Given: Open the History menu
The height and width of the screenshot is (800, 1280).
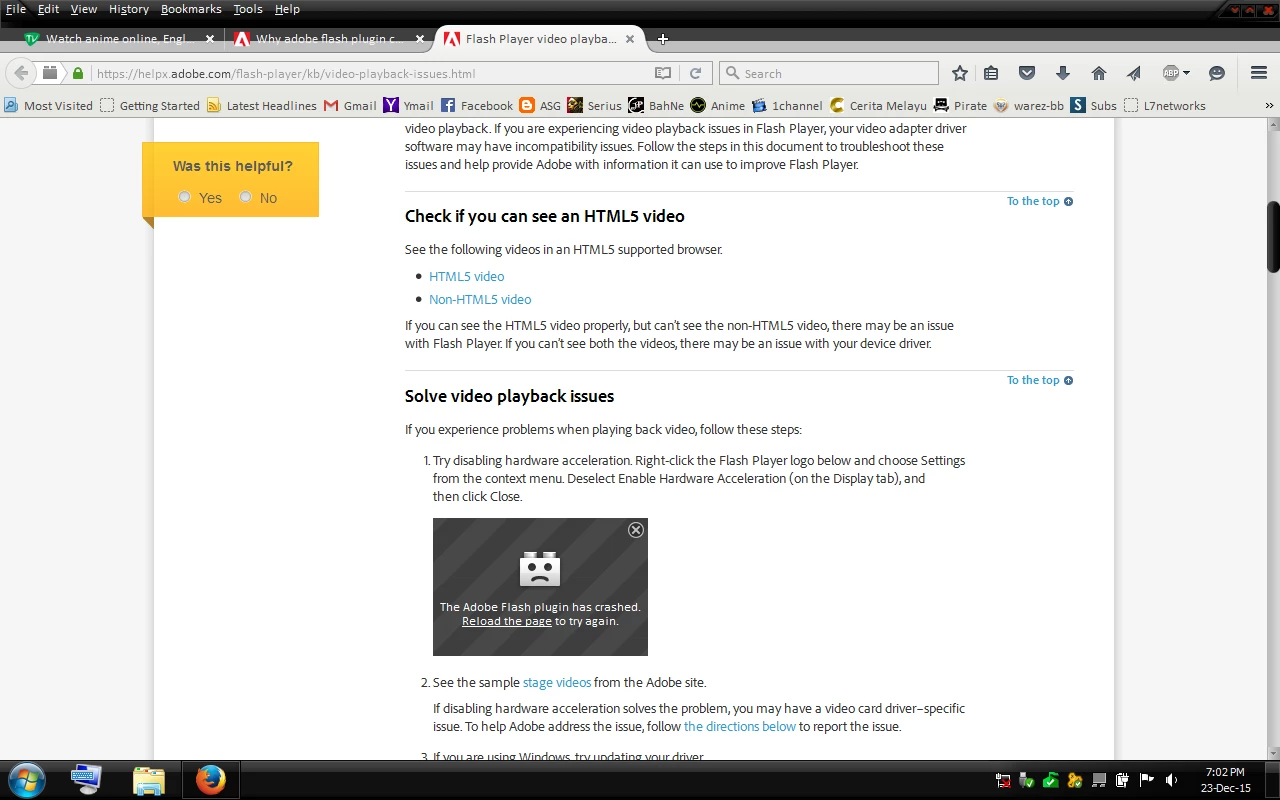Looking at the screenshot, I should point(128,9).
